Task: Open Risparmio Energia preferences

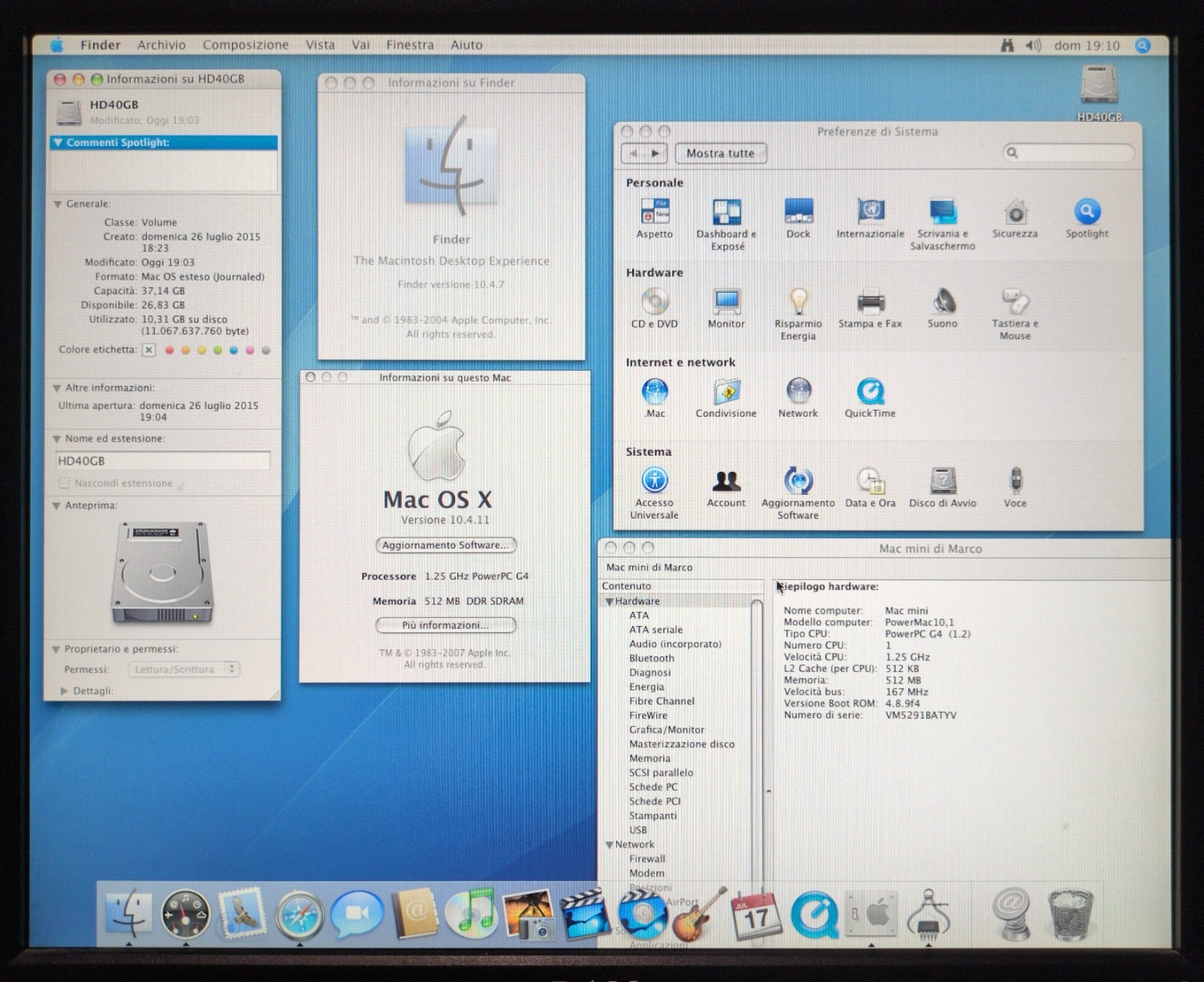Action: pos(798,314)
